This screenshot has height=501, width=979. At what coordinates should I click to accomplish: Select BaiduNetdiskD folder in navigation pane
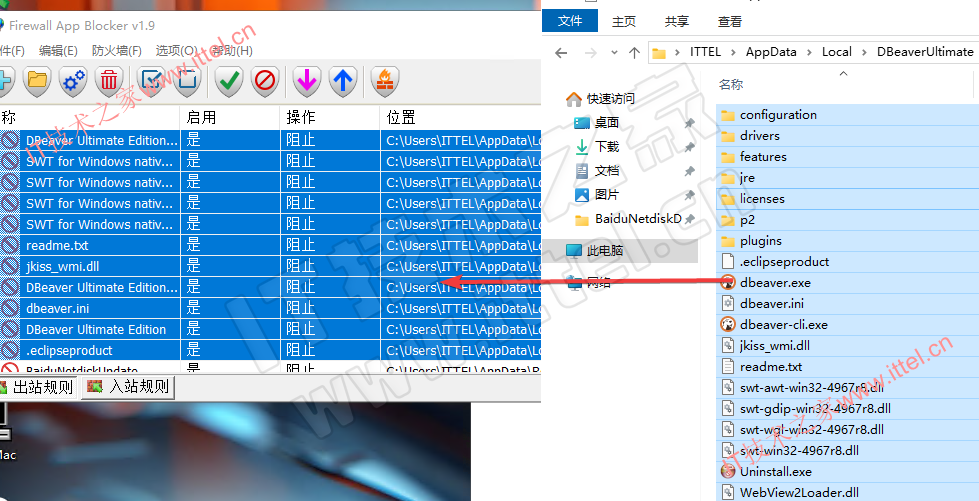tap(637, 219)
